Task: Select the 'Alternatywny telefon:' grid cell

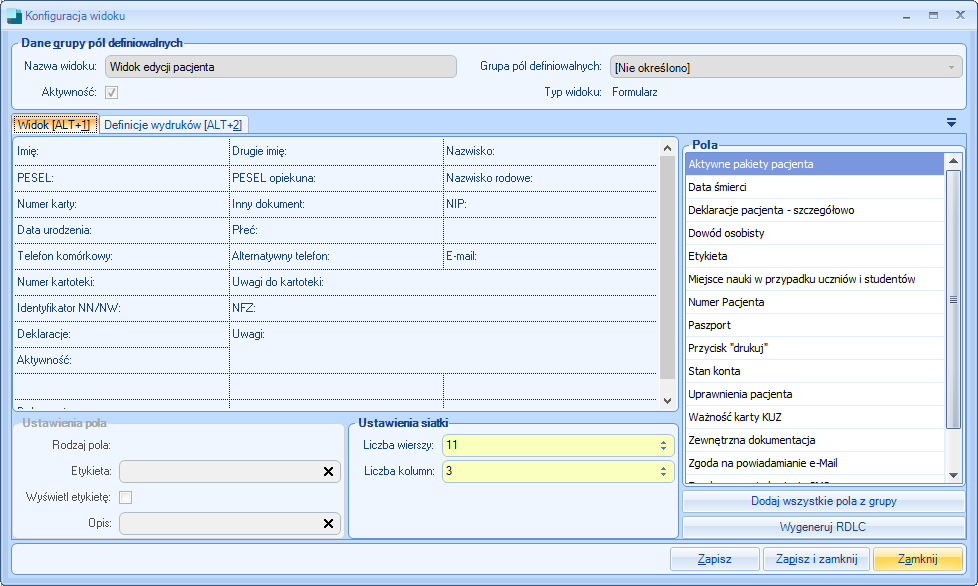Action: coord(336,256)
